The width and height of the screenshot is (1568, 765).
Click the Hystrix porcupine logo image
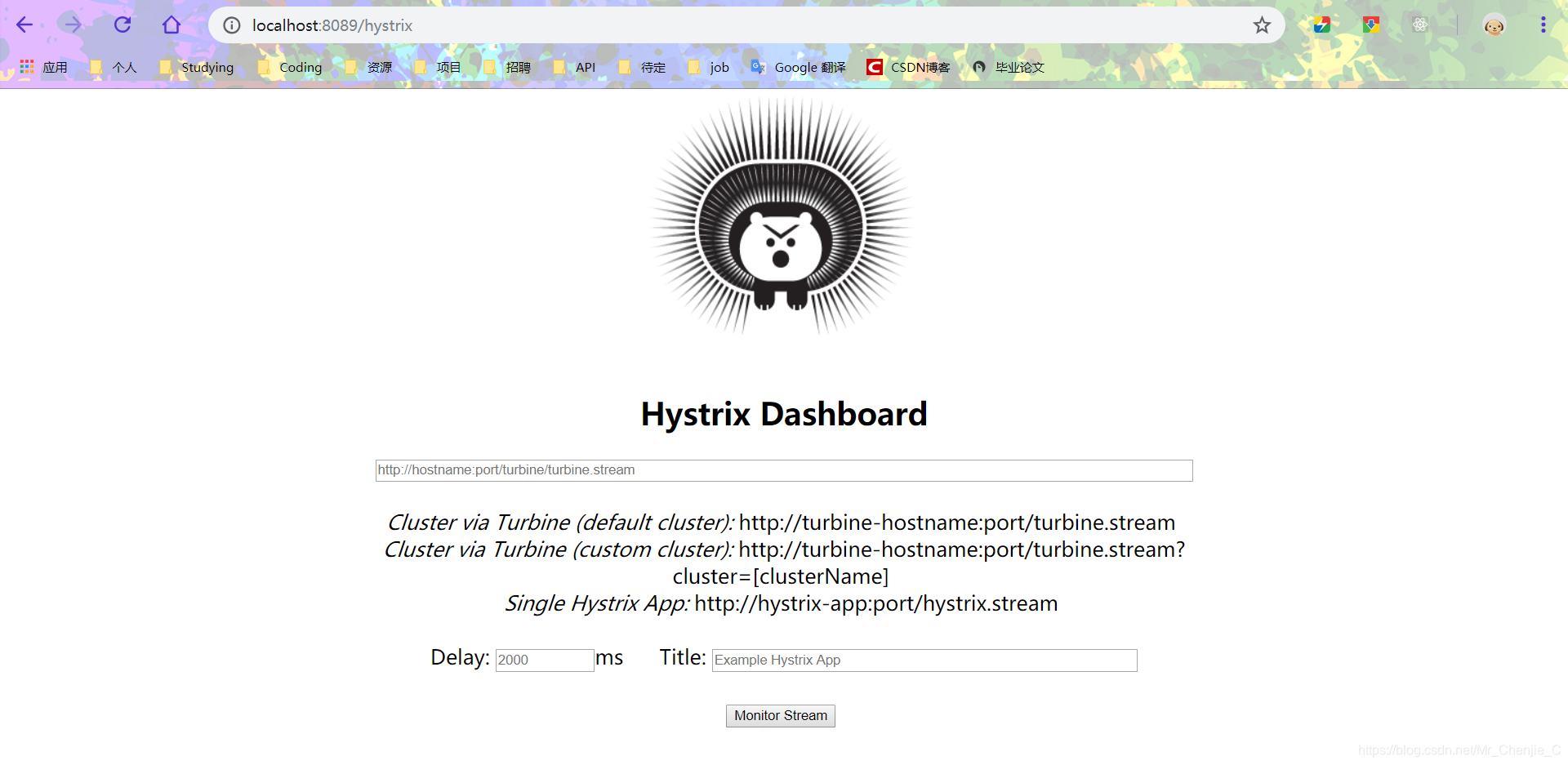click(782, 216)
